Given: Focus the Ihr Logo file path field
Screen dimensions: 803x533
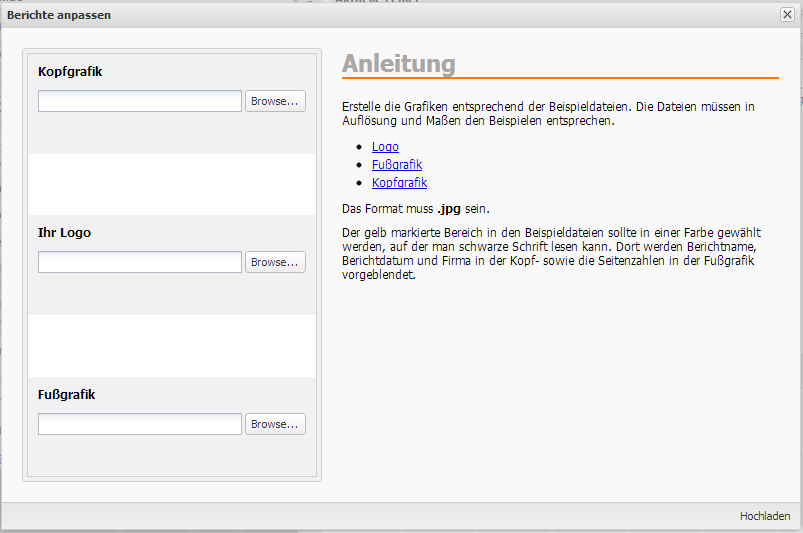Looking at the screenshot, I should [x=140, y=262].
